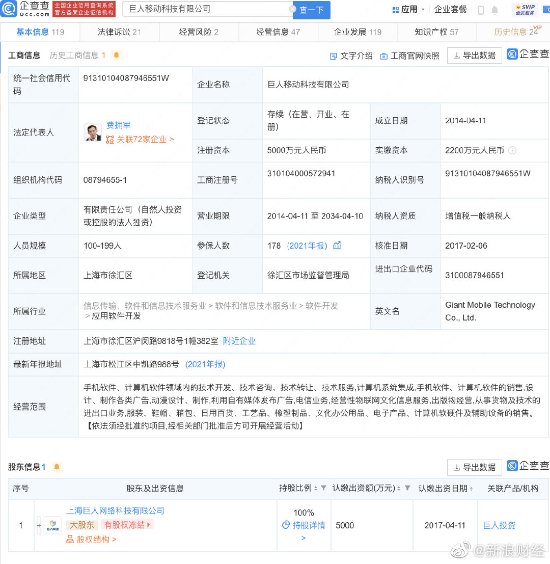This screenshot has width=550, height=564.
Task: Click 徐汇区市场监督管理局 registration authority
Action: [x=308, y=276]
